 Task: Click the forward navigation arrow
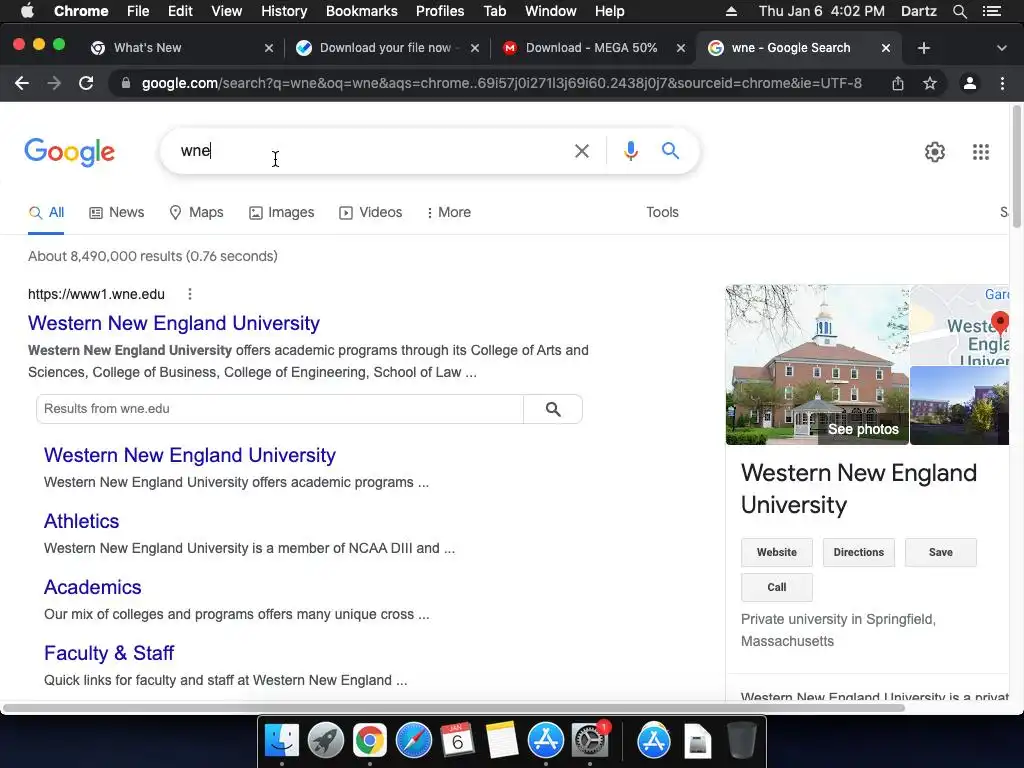click(x=54, y=83)
